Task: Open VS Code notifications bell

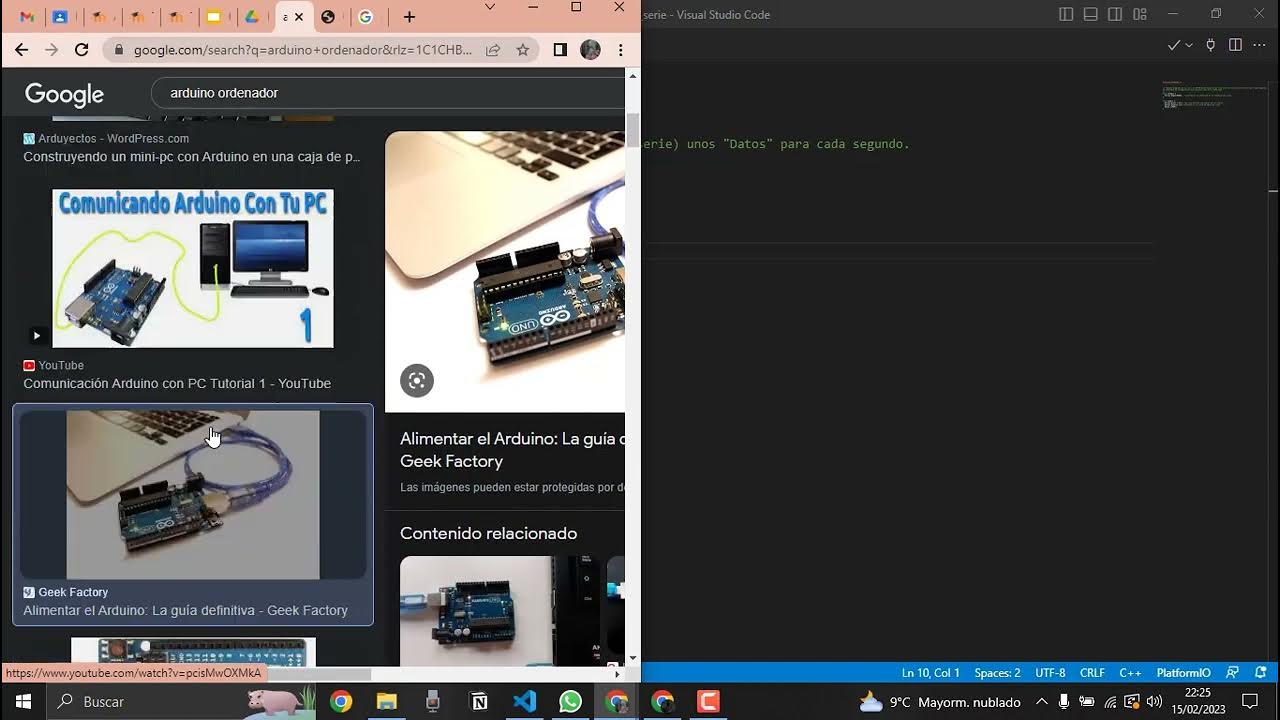Action: (x=1261, y=673)
